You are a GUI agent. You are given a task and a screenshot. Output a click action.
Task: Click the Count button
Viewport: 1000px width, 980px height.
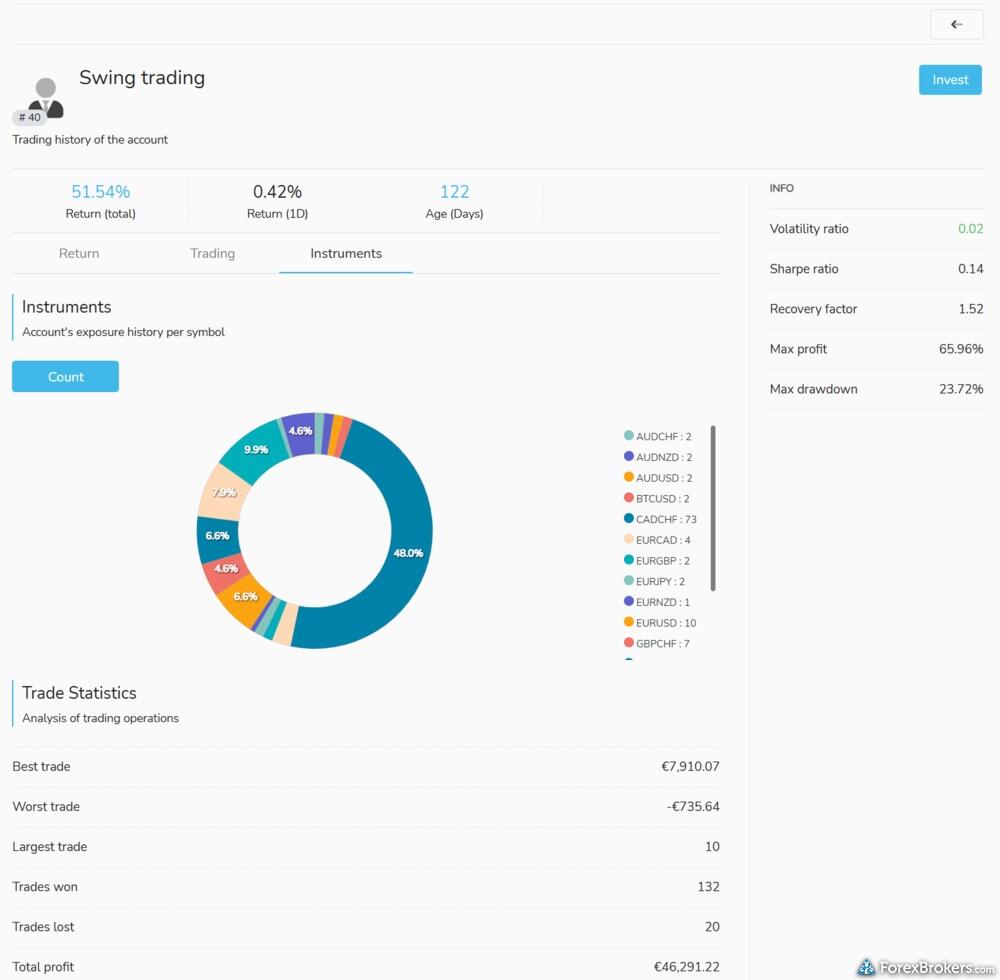pyautogui.click(x=65, y=377)
